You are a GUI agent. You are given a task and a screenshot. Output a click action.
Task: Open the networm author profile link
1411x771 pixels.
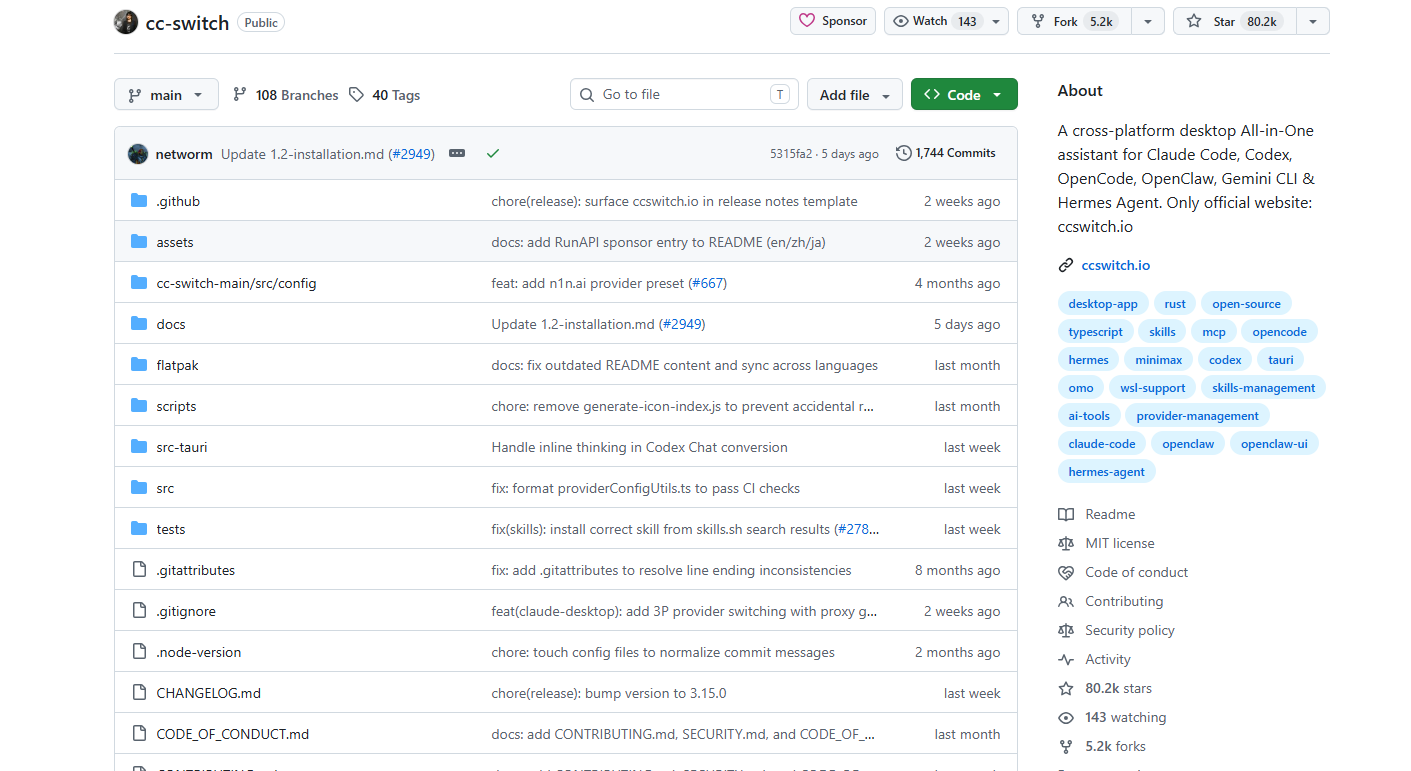(x=184, y=154)
